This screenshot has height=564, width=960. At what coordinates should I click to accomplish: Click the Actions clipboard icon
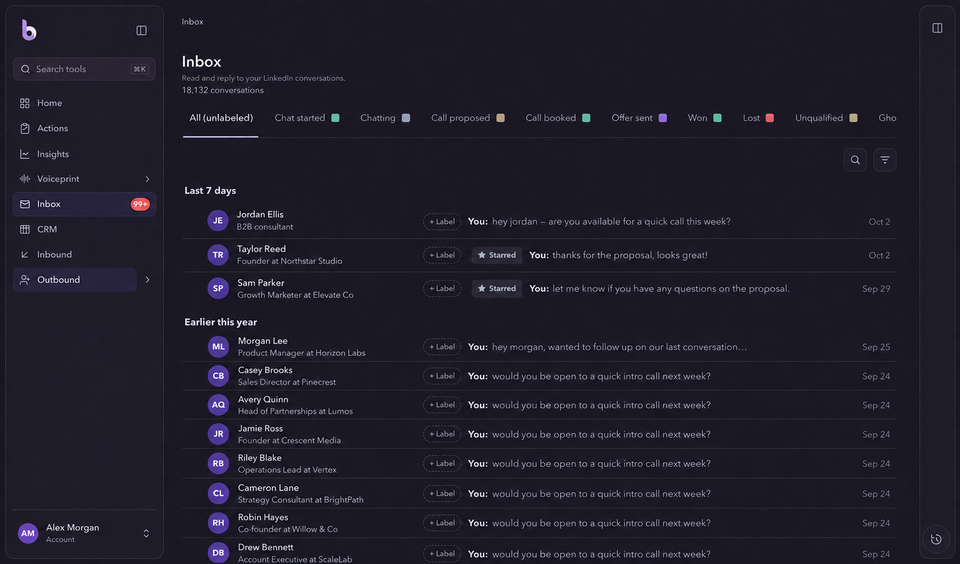point(24,129)
